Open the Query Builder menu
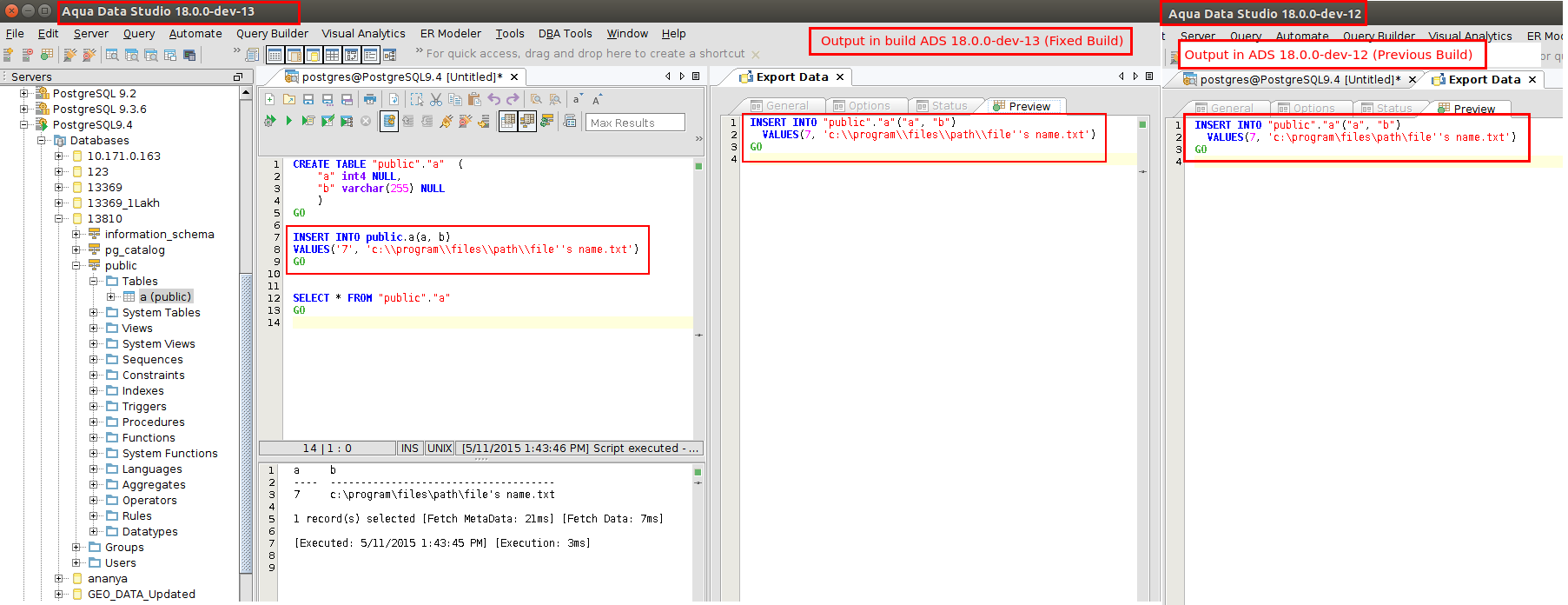 [x=272, y=33]
